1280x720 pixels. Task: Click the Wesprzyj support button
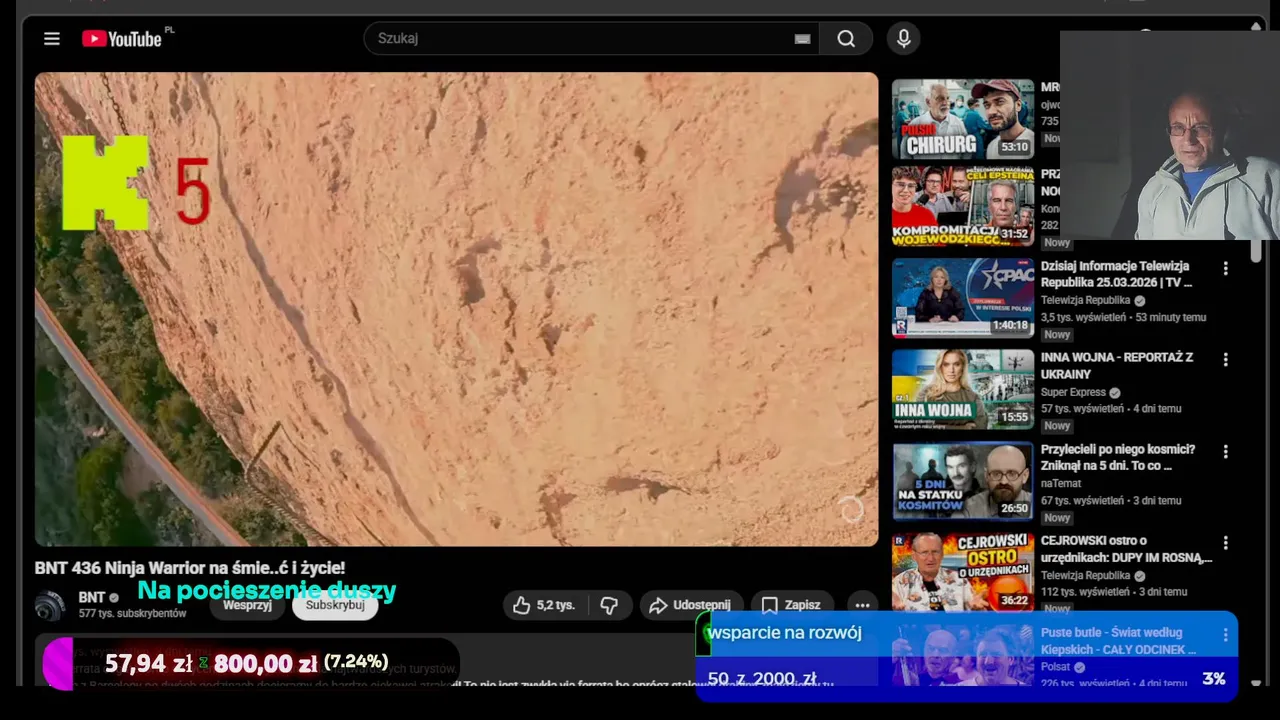[x=248, y=605]
